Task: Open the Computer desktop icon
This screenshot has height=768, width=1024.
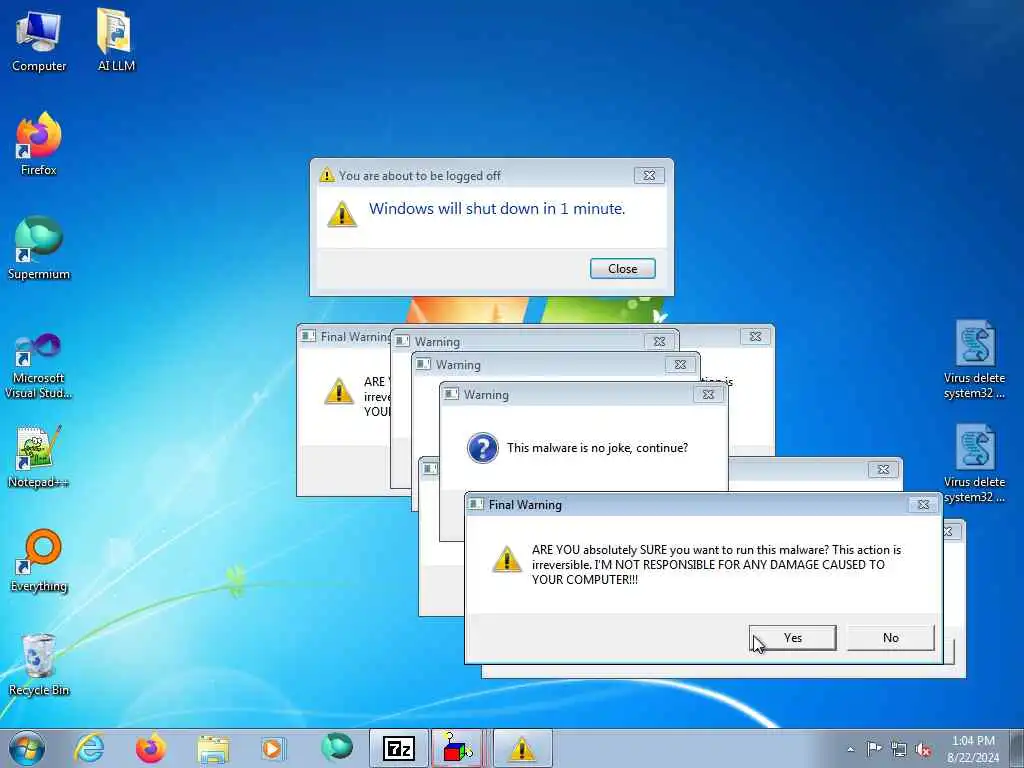Action: pyautogui.click(x=39, y=40)
